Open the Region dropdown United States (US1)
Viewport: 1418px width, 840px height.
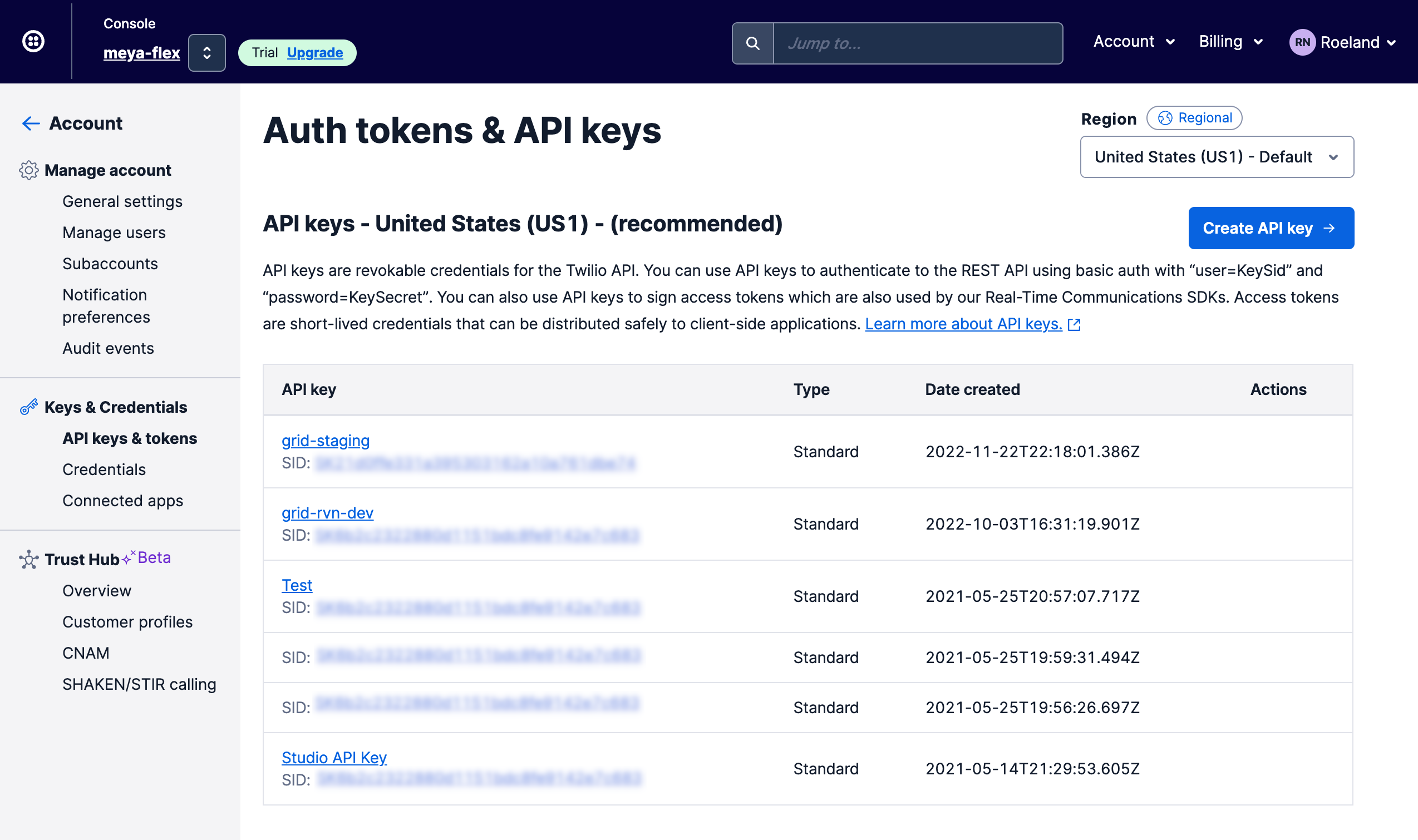tap(1217, 157)
